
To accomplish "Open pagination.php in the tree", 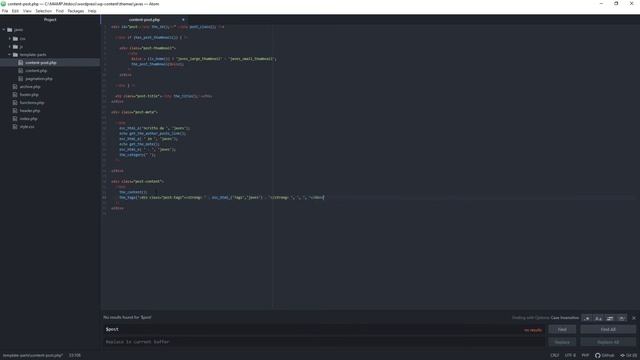I will click(39, 79).
